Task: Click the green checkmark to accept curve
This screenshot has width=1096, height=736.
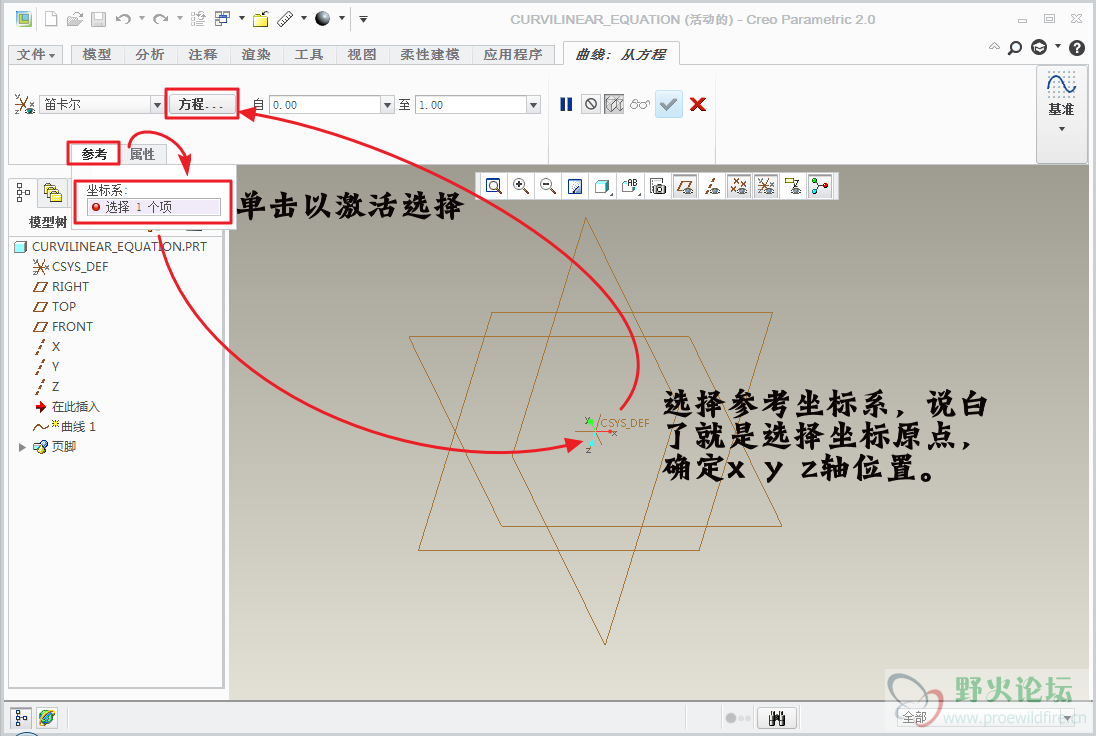Action: click(669, 104)
